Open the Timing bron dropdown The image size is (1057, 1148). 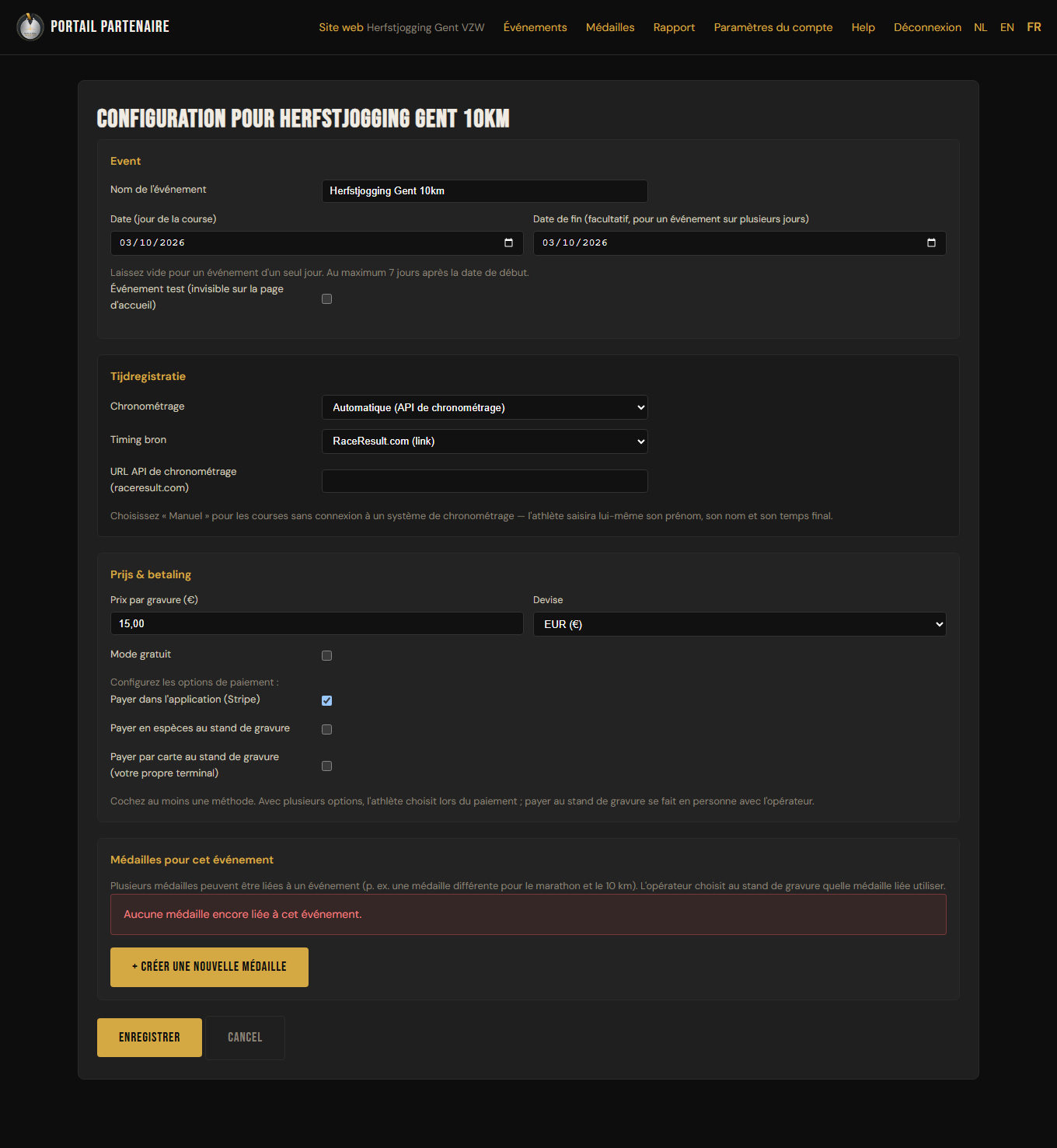(485, 441)
